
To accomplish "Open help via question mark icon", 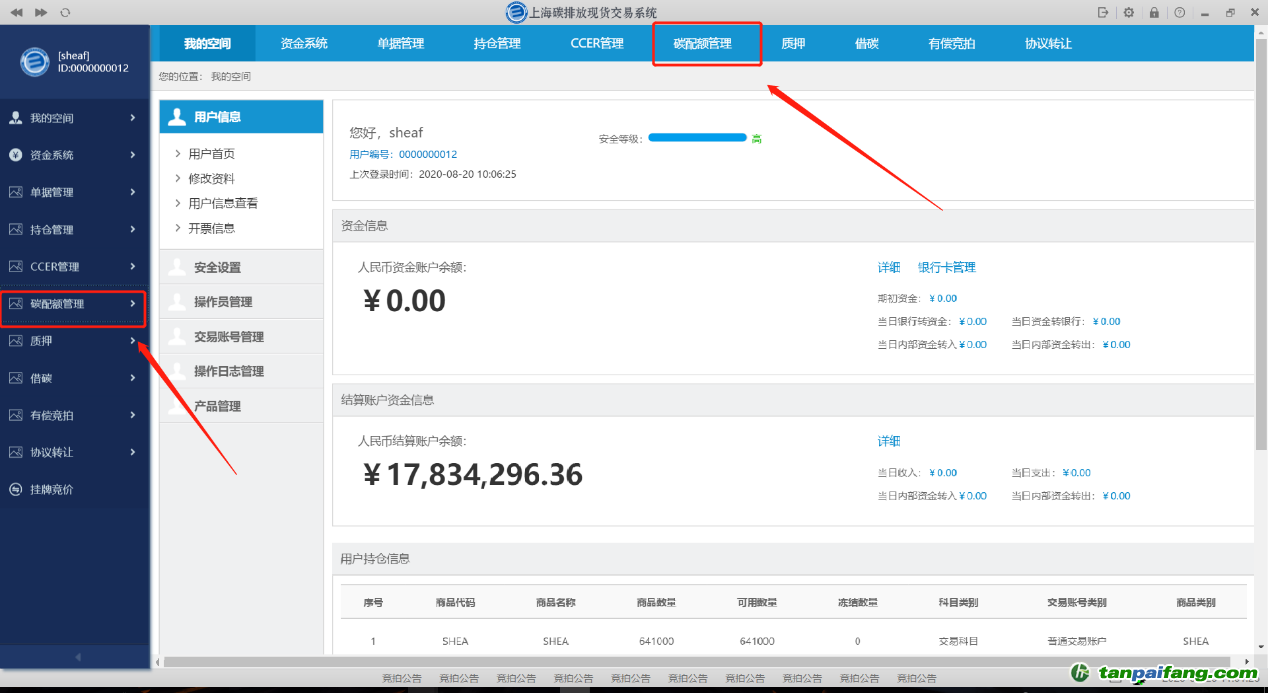I will pos(1180,12).
